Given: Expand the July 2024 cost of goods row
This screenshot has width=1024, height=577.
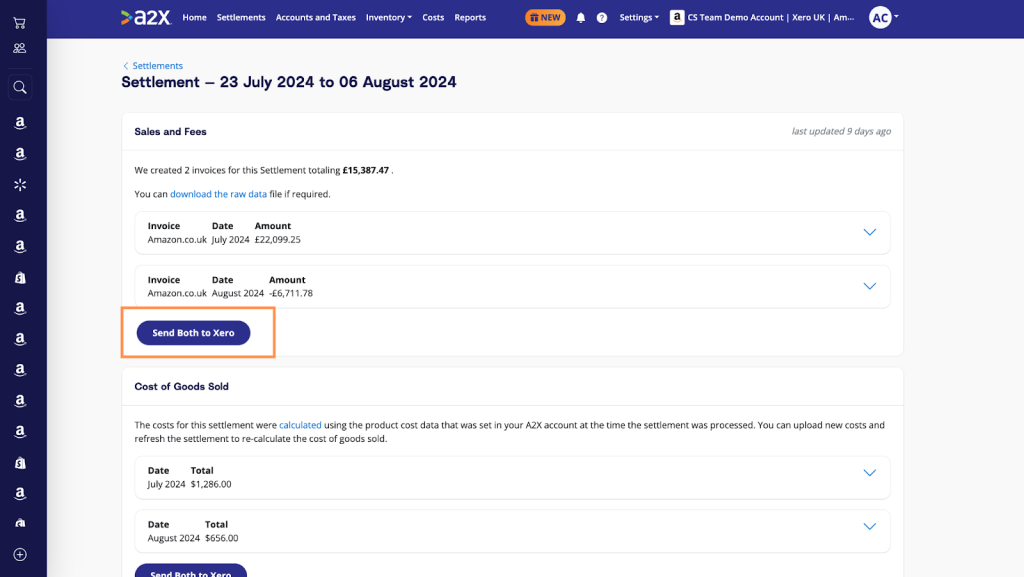Looking at the screenshot, I should click(869, 473).
